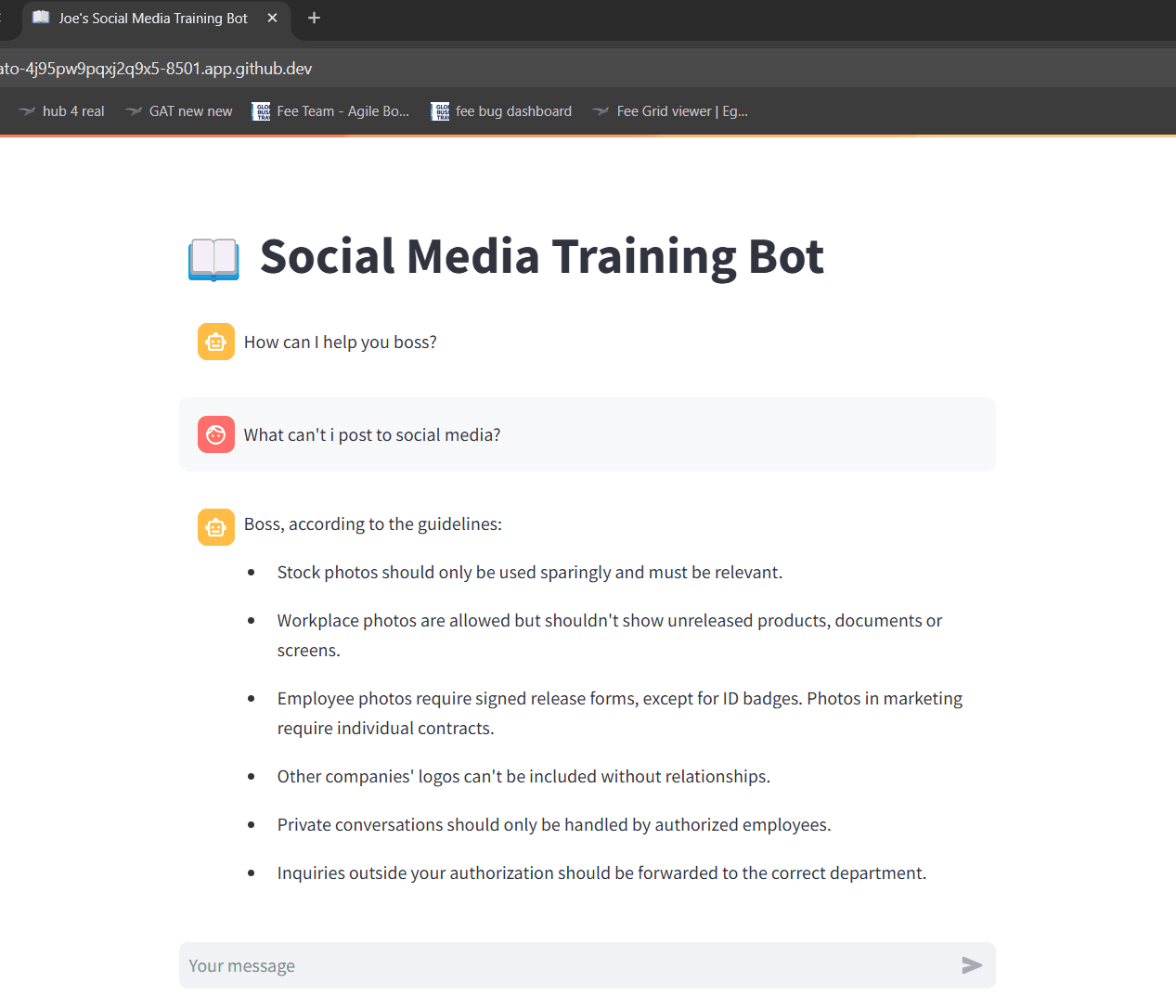Image resolution: width=1176 pixels, height=1008 pixels.
Task: Open a new browser tab
Action: pyautogui.click(x=314, y=18)
